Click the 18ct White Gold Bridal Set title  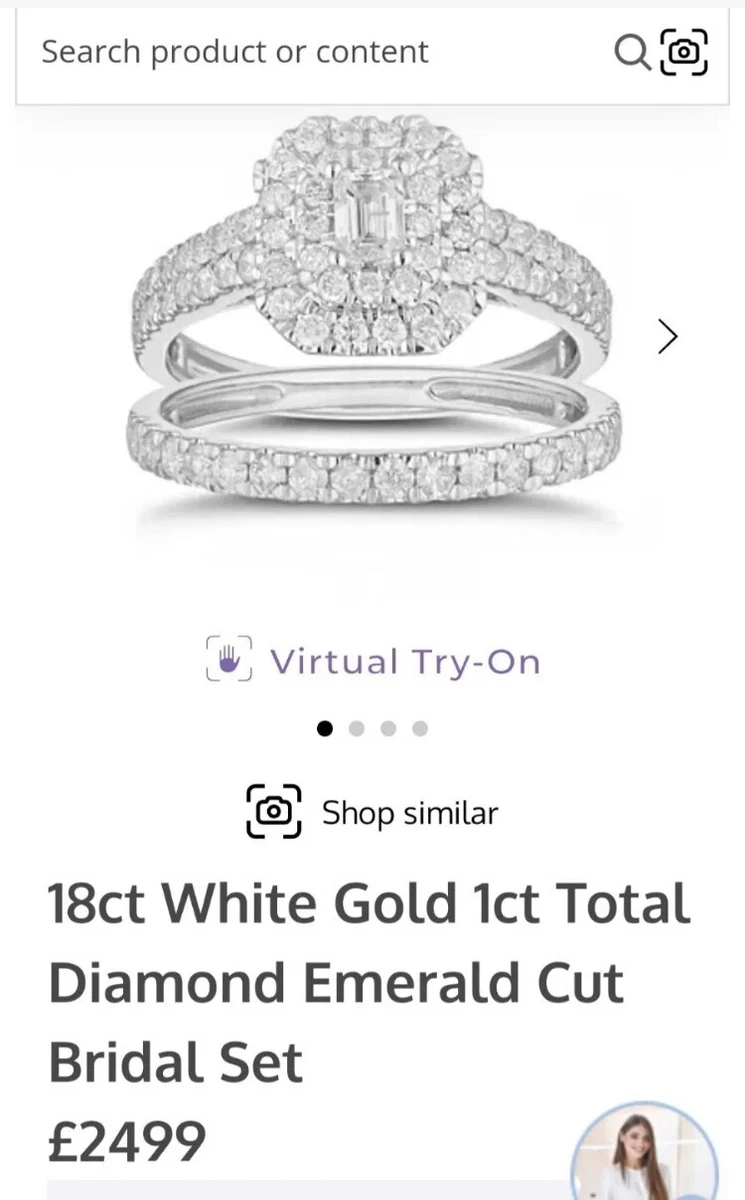pos(369,983)
